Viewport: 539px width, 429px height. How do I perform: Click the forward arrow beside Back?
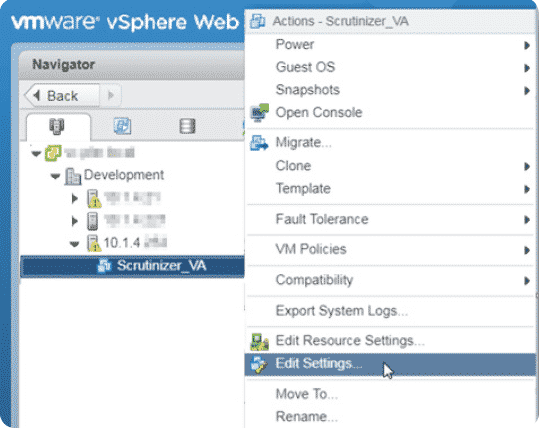(x=111, y=95)
